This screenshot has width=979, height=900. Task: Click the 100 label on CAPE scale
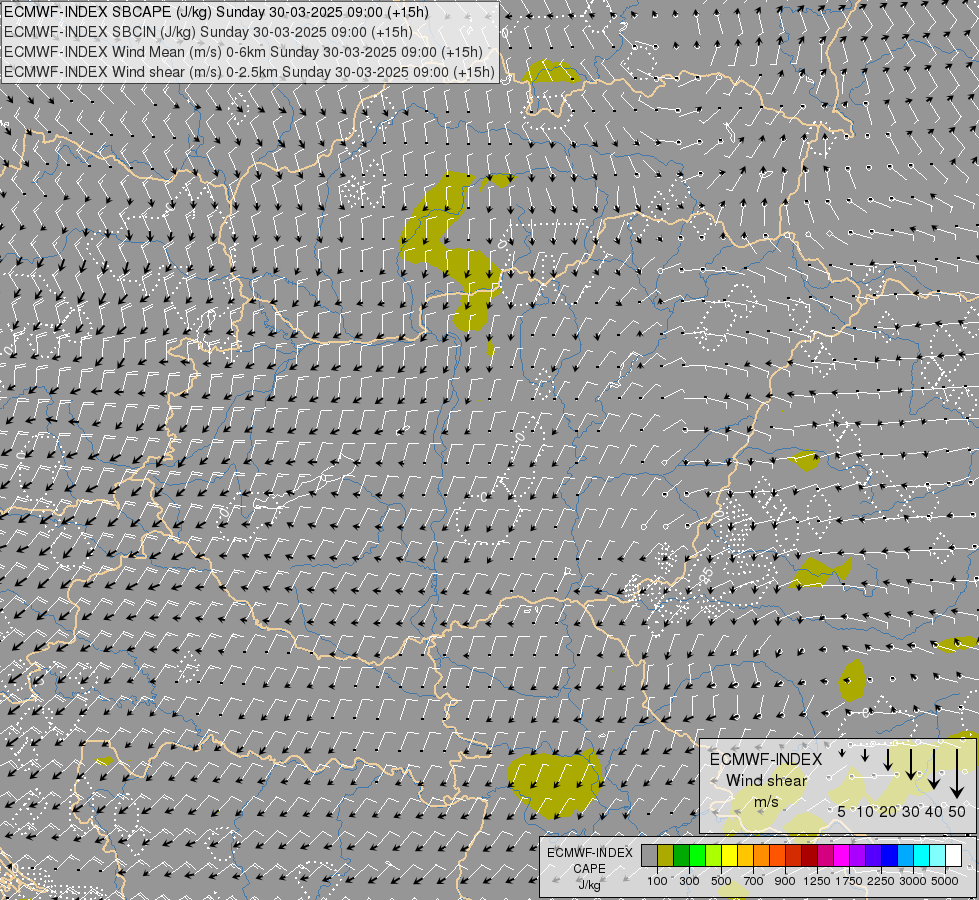point(657,881)
